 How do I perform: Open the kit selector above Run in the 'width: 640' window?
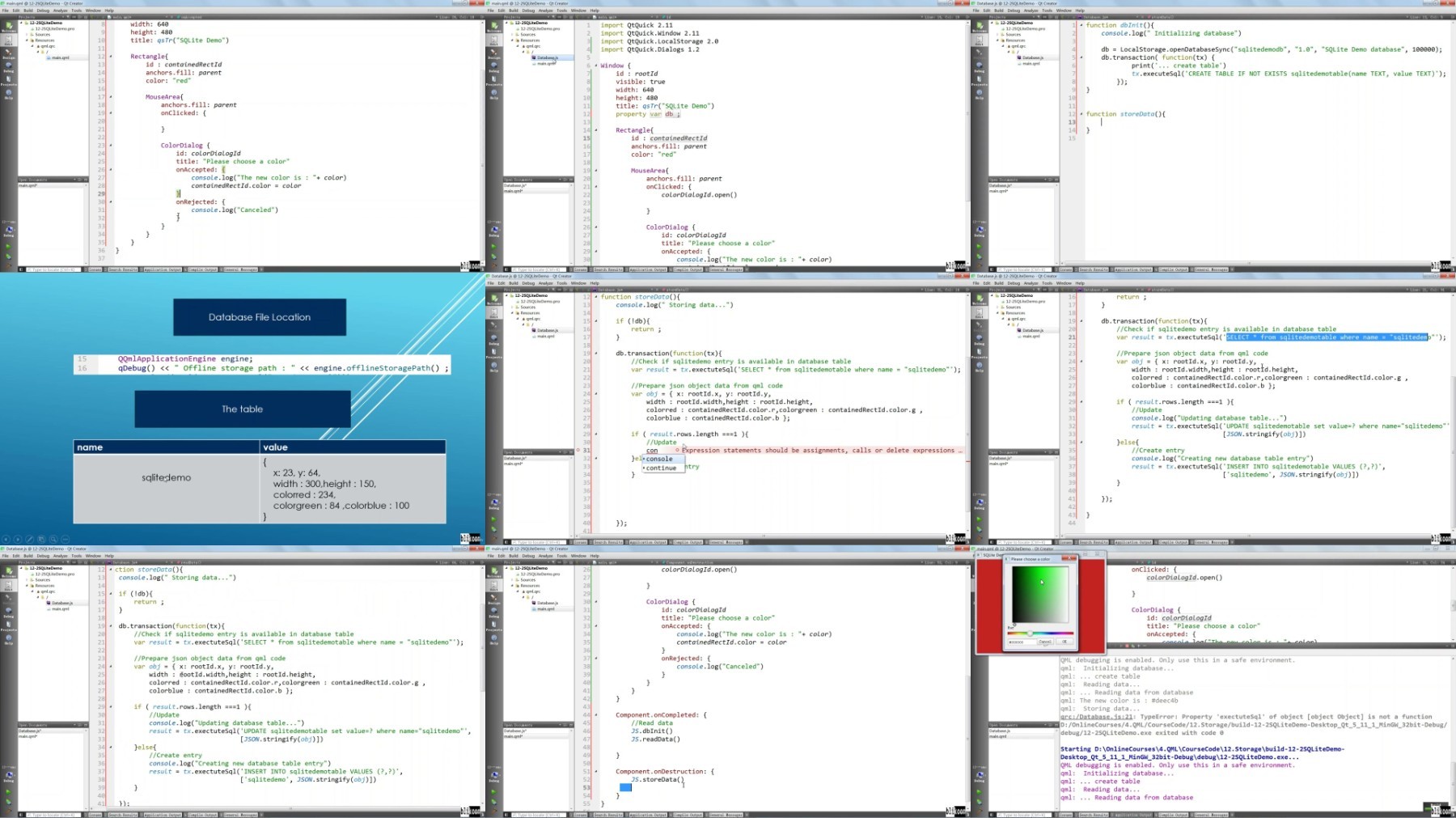point(9,231)
